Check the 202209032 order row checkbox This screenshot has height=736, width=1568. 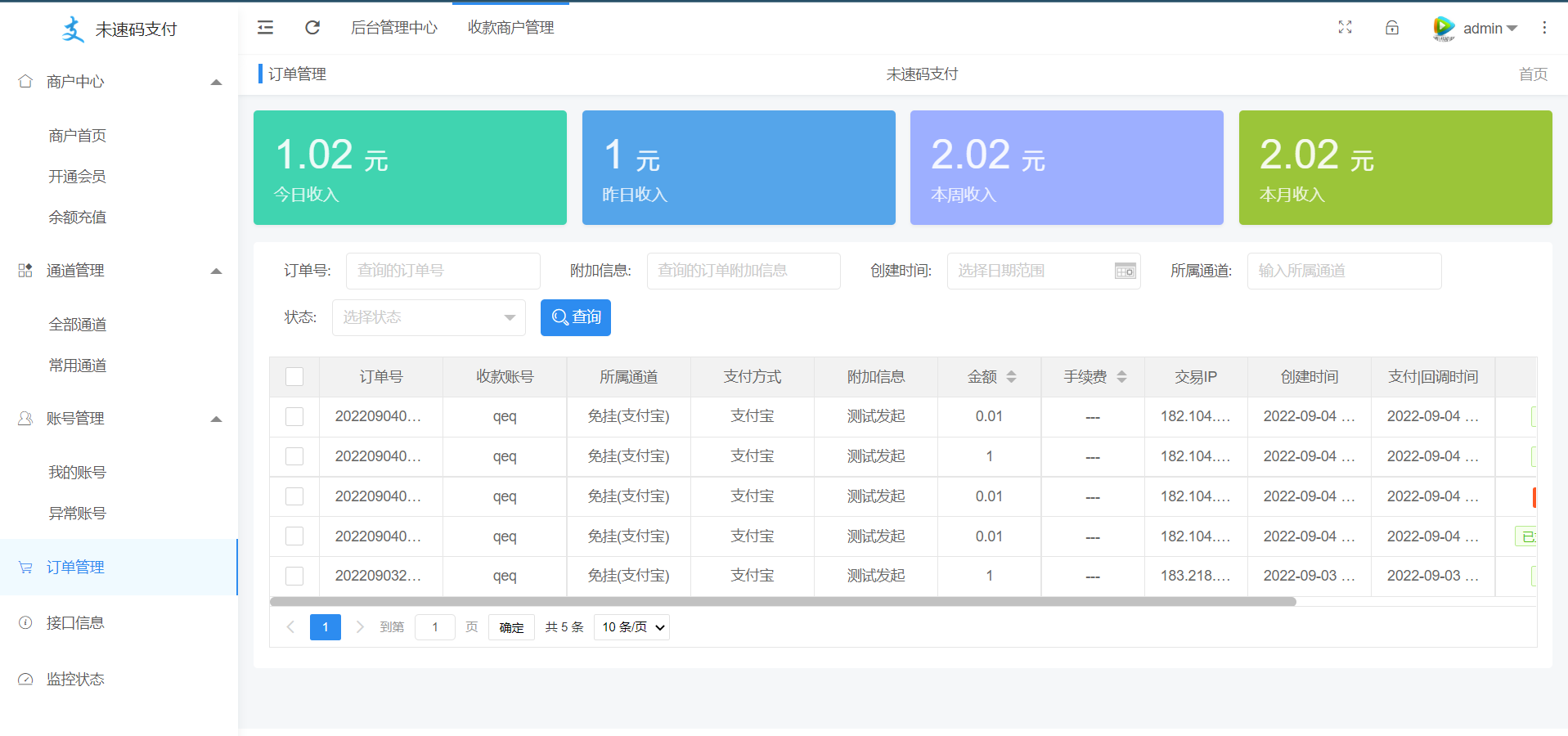pyautogui.click(x=294, y=576)
